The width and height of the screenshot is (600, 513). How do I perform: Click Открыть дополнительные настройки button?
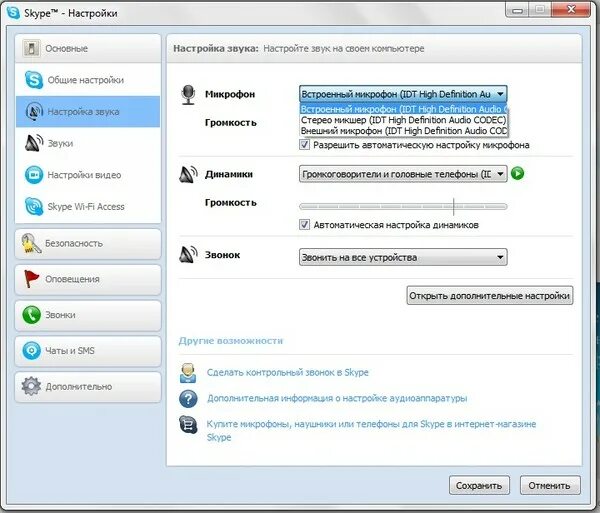[x=490, y=296]
